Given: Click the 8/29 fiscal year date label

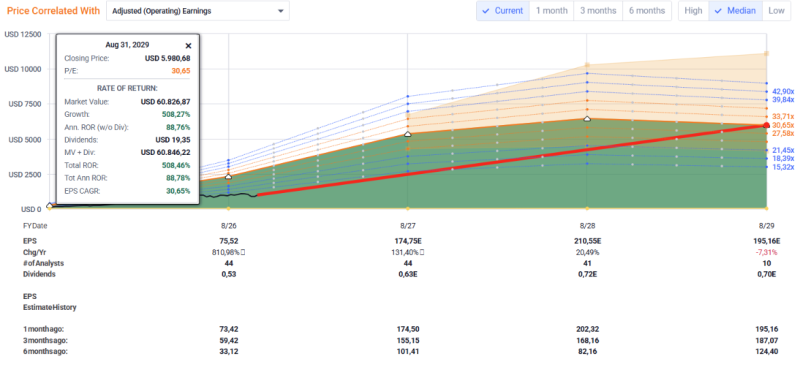Looking at the screenshot, I should point(766,226).
